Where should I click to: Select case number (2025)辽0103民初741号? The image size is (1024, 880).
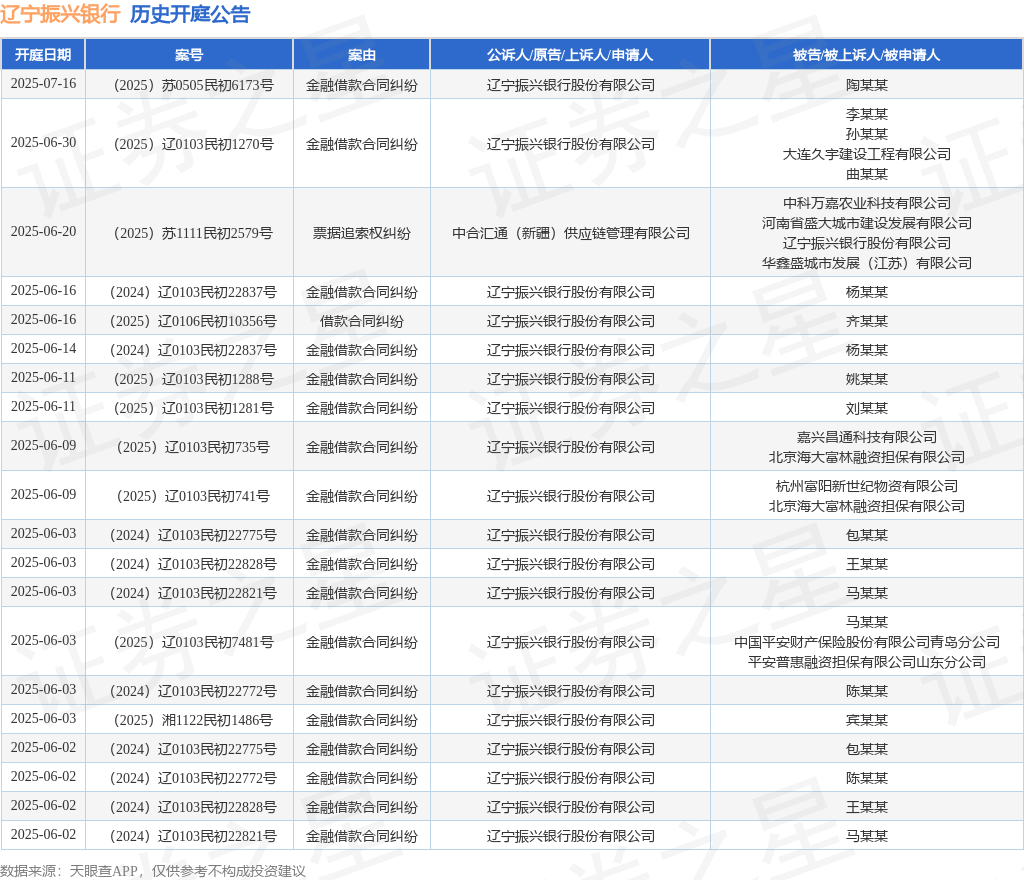[x=193, y=496]
